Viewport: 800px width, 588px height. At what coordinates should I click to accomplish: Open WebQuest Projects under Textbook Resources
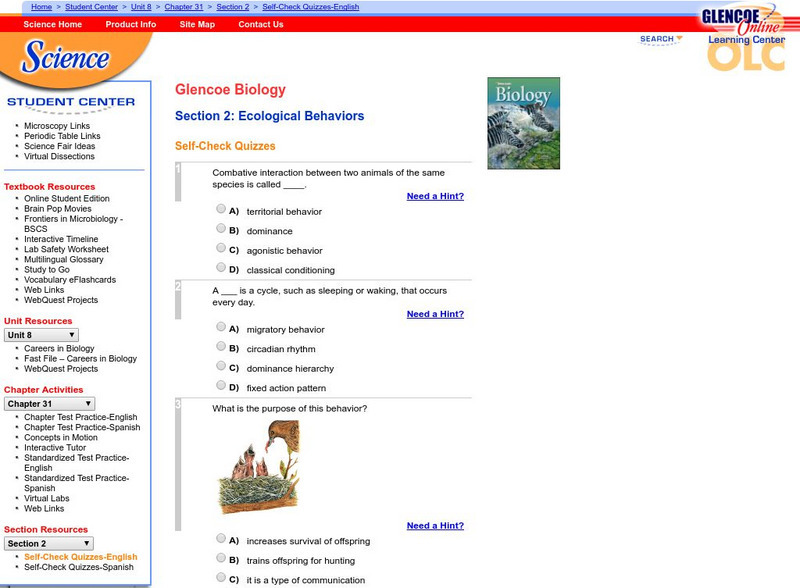click(x=61, y=300)
